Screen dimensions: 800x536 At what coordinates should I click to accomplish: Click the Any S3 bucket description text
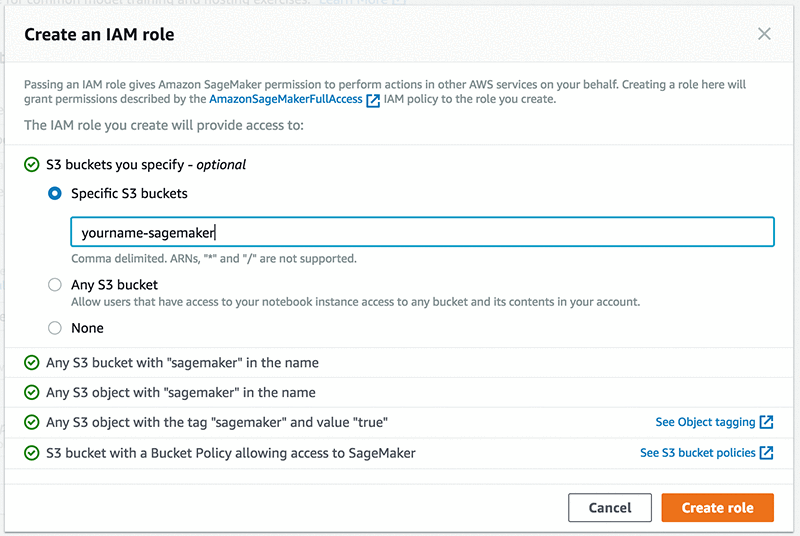[355, 302]
